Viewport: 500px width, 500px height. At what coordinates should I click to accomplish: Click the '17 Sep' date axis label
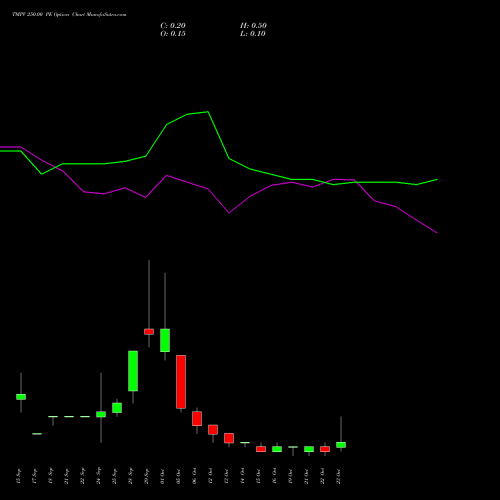(x=34, y=476)
